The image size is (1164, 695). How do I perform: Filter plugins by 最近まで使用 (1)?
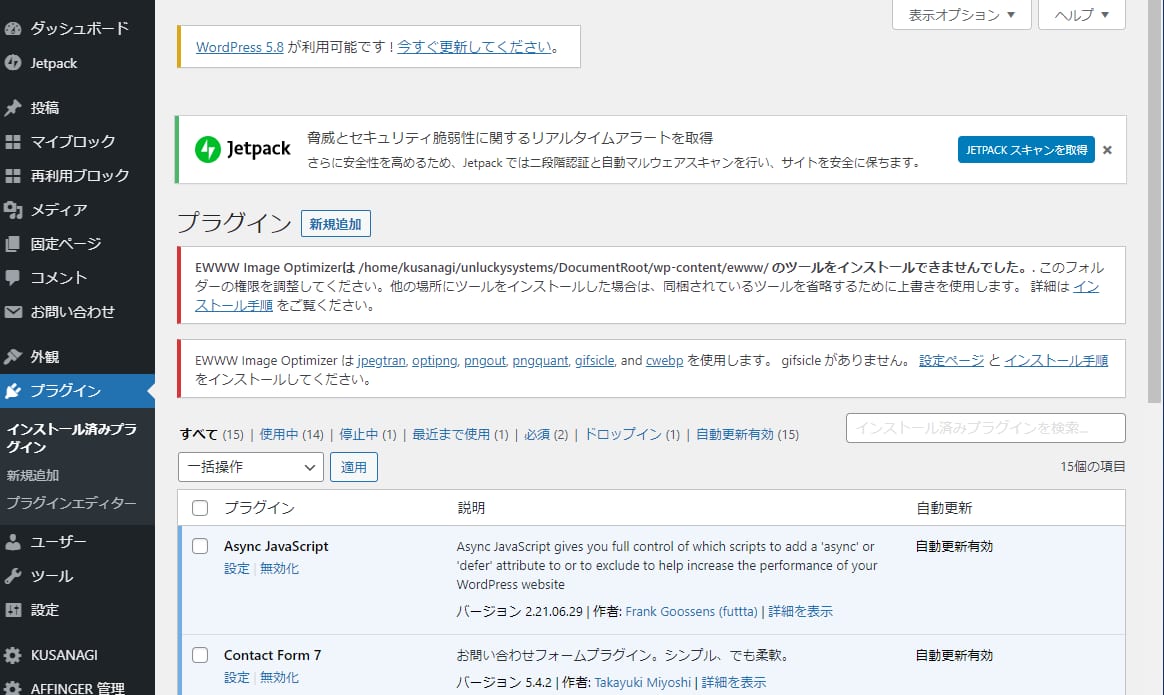pos(460,434)
